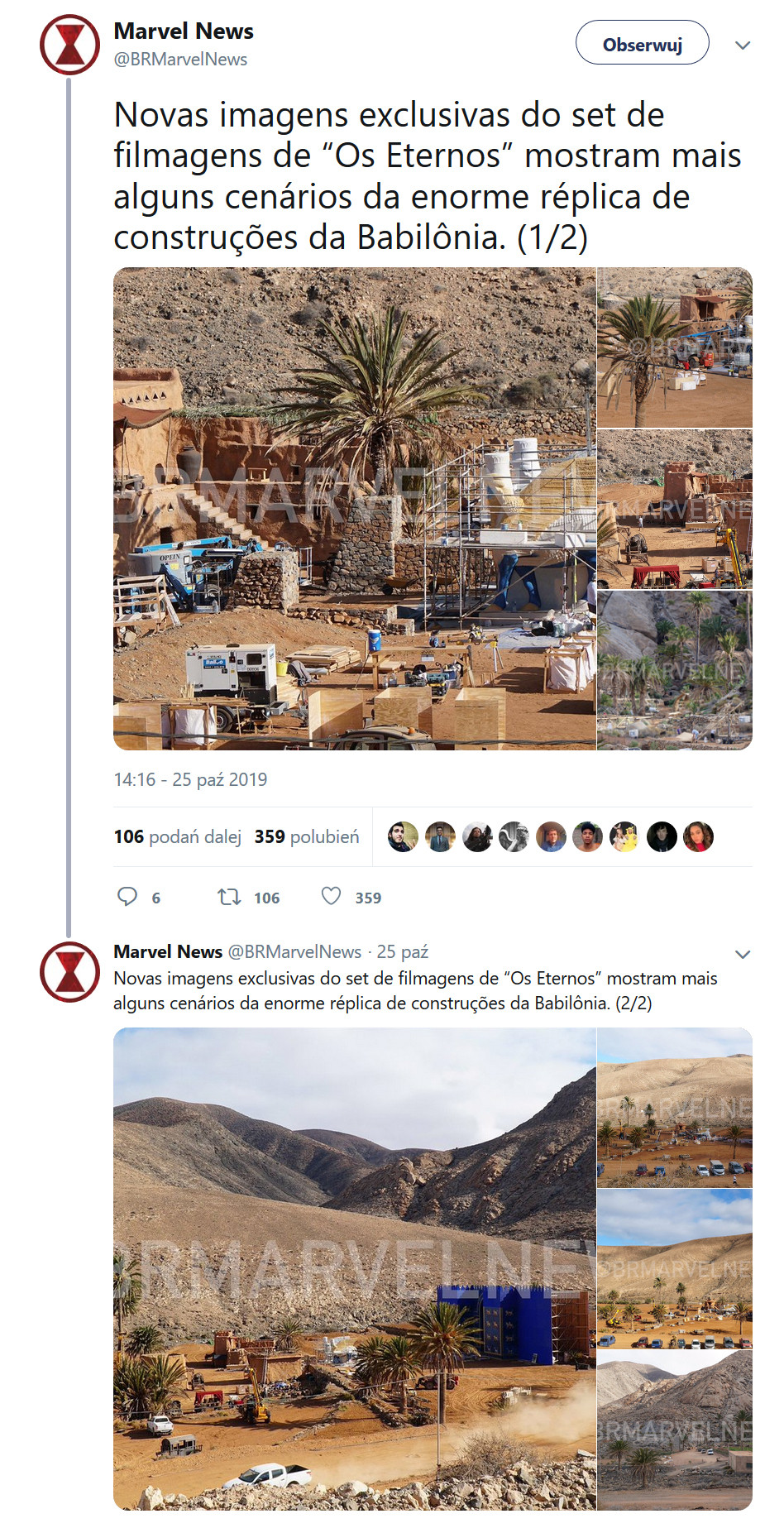Follow account with Obserwuj button
This screenshot has height=1528, width=784.
[x=643, y=43]
